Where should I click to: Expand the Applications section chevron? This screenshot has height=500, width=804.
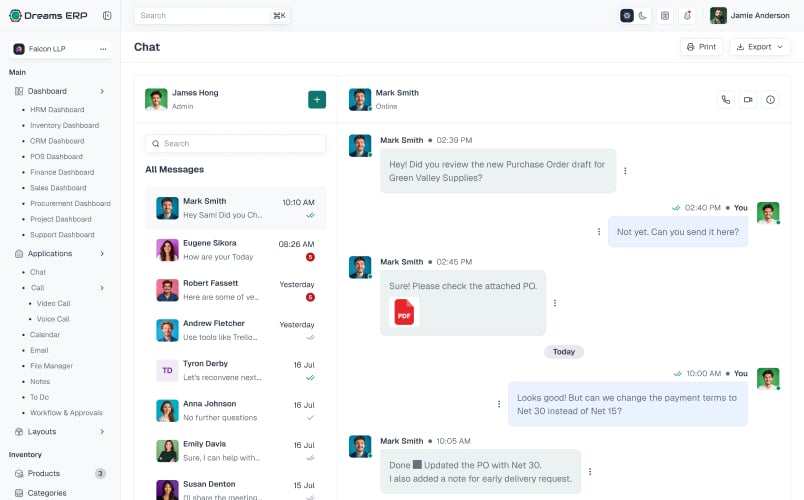pyautogui.click(x=102, y=253)
